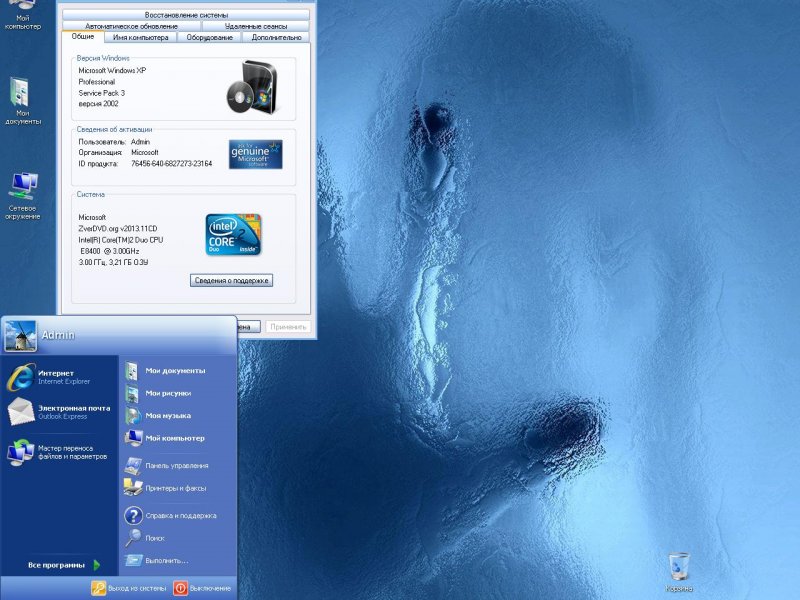Open Мои документы in the Start menu
Screen dimensions: 800x600
(165, 371)
